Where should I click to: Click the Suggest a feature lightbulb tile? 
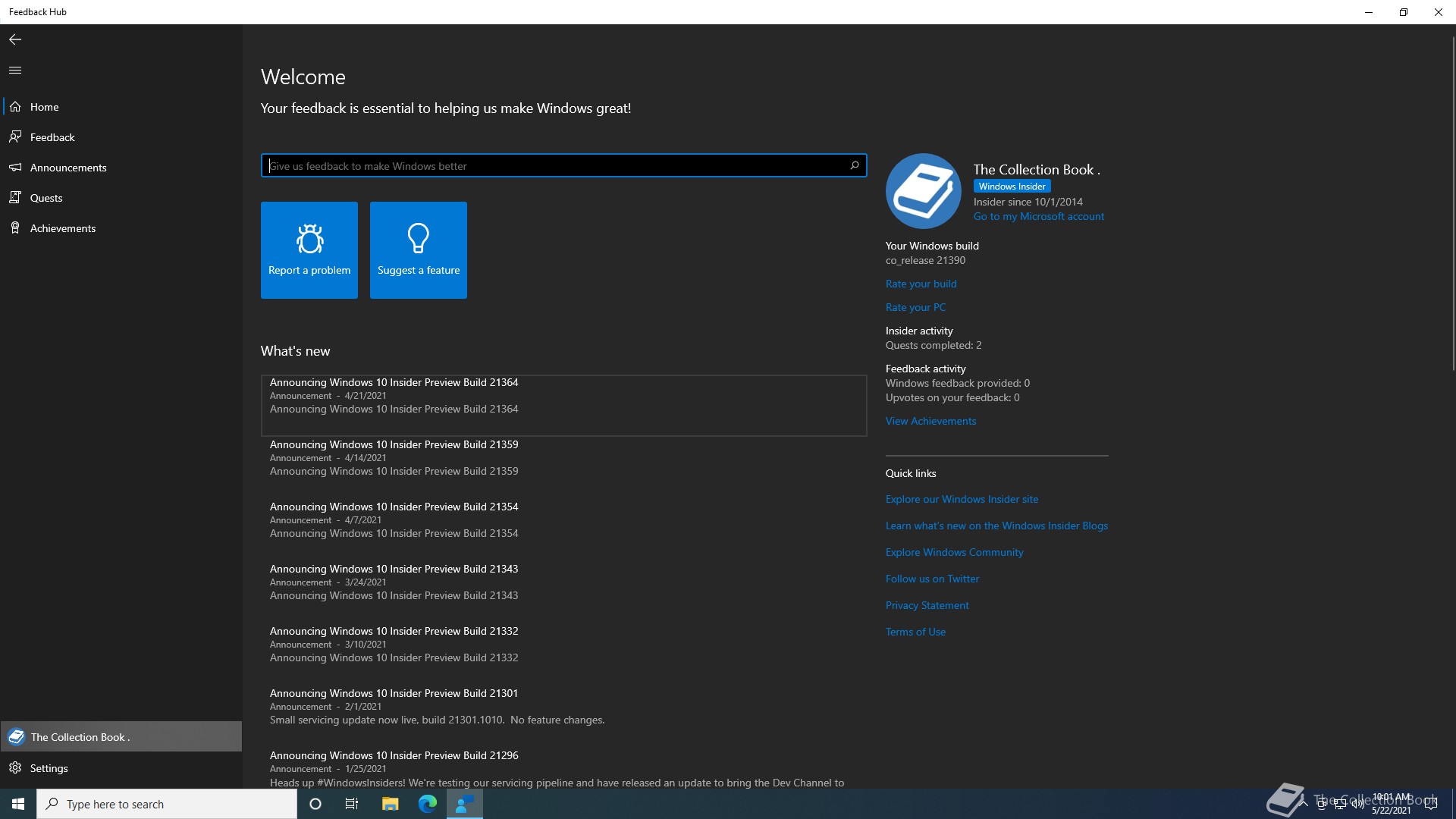(x=419, y=250)
